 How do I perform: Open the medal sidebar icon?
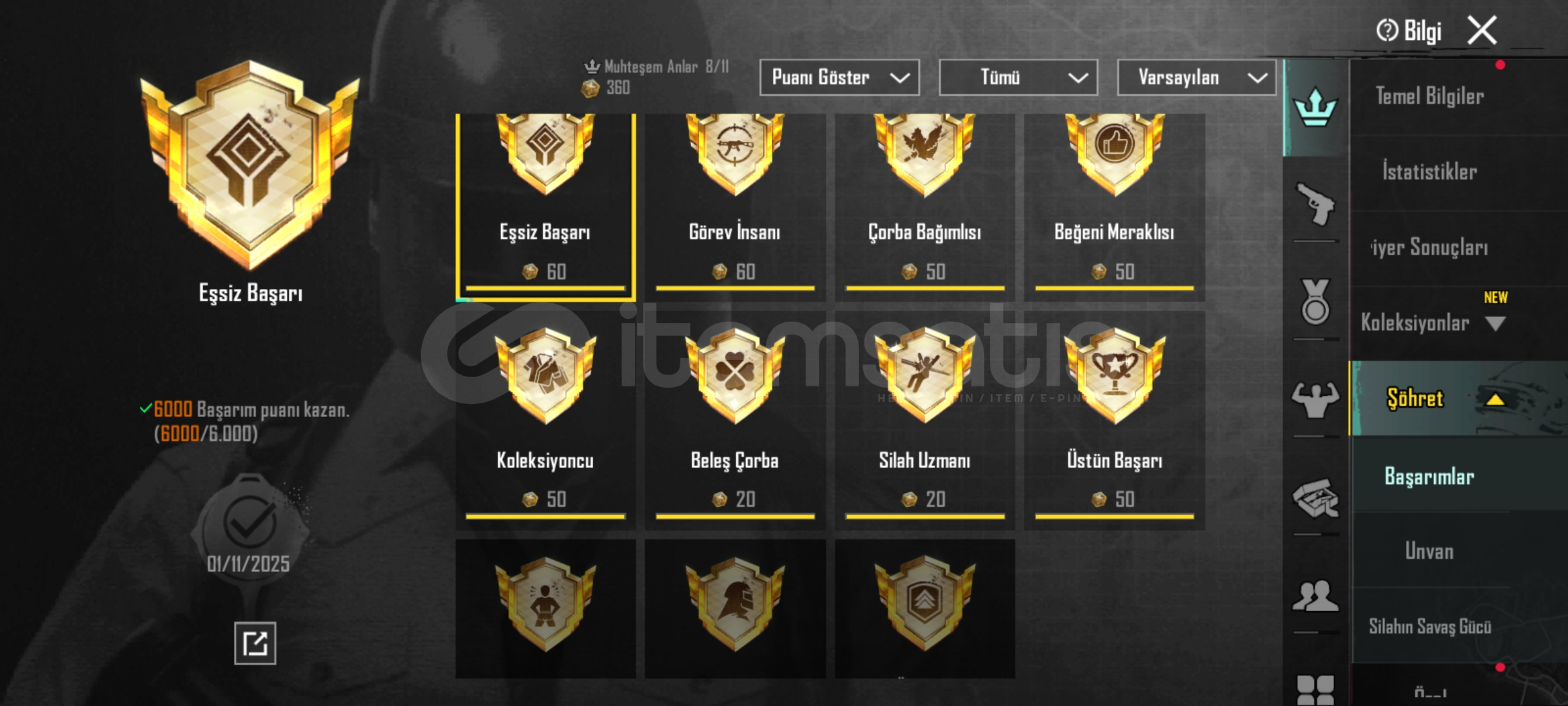point(1315,301)
